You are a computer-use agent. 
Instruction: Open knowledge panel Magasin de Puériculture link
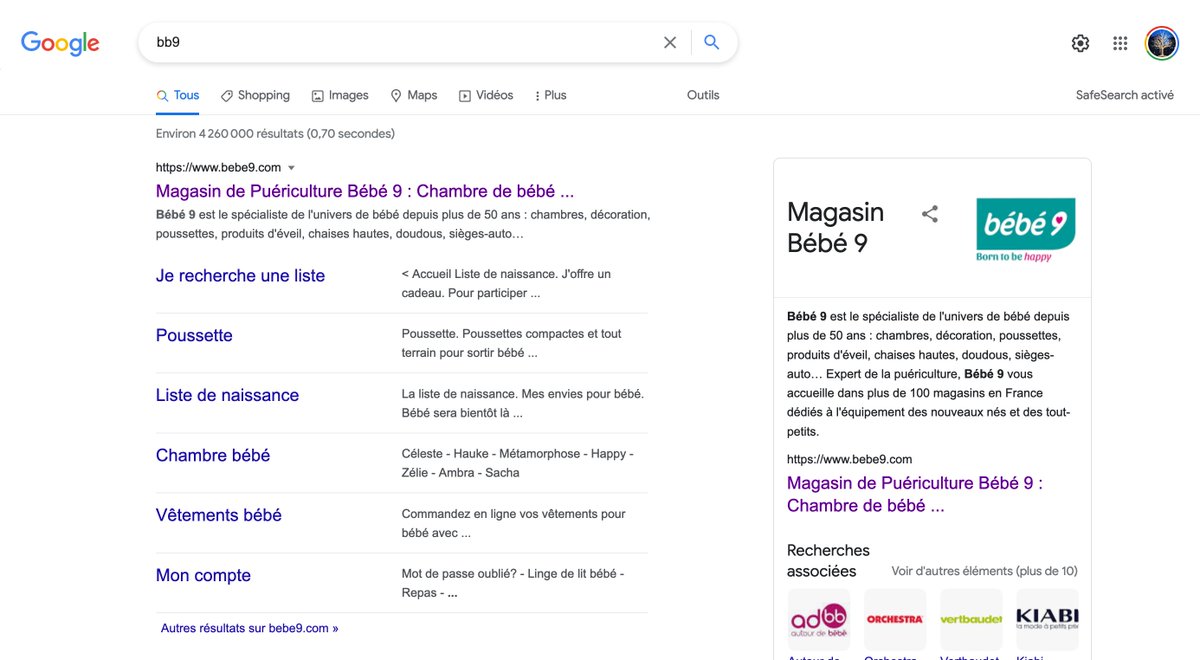[x=915, y=494]
